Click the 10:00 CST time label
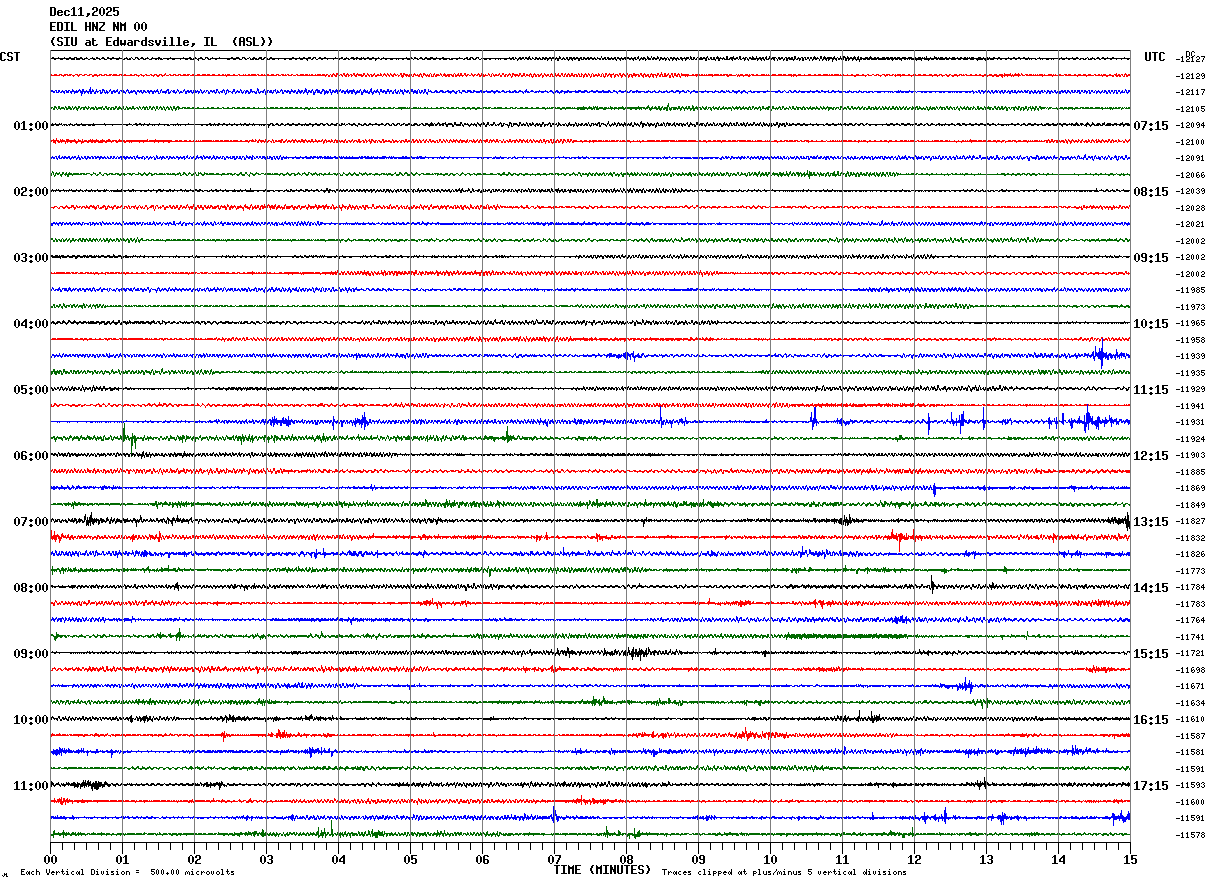The width and height of the screenshot is (1210, 886). (31, 720)
